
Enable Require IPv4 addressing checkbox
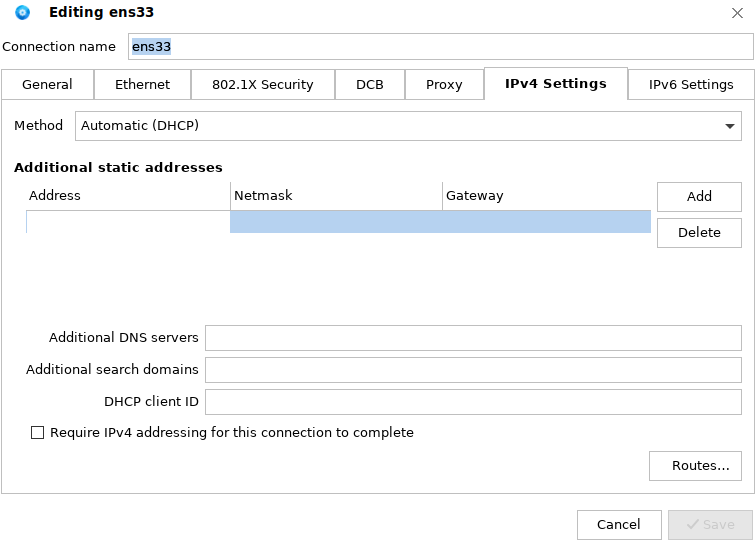click(38, 433)
